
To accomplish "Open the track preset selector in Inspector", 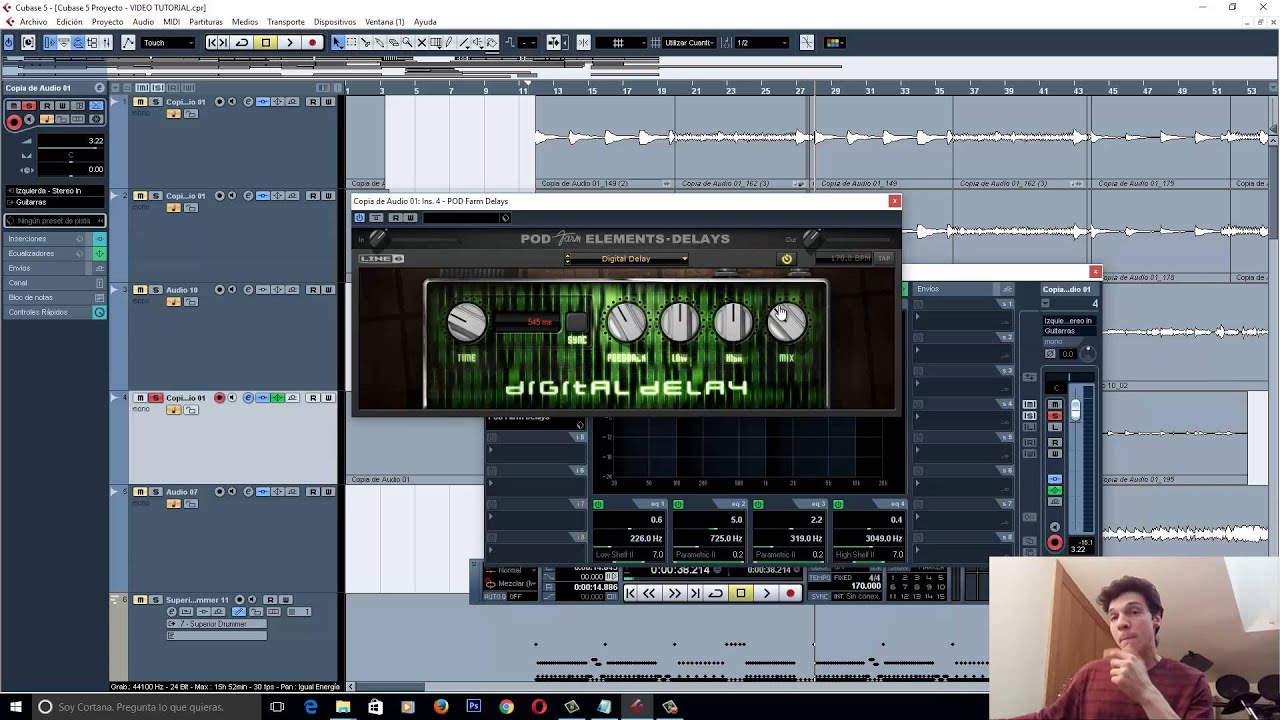I will 55,221.
